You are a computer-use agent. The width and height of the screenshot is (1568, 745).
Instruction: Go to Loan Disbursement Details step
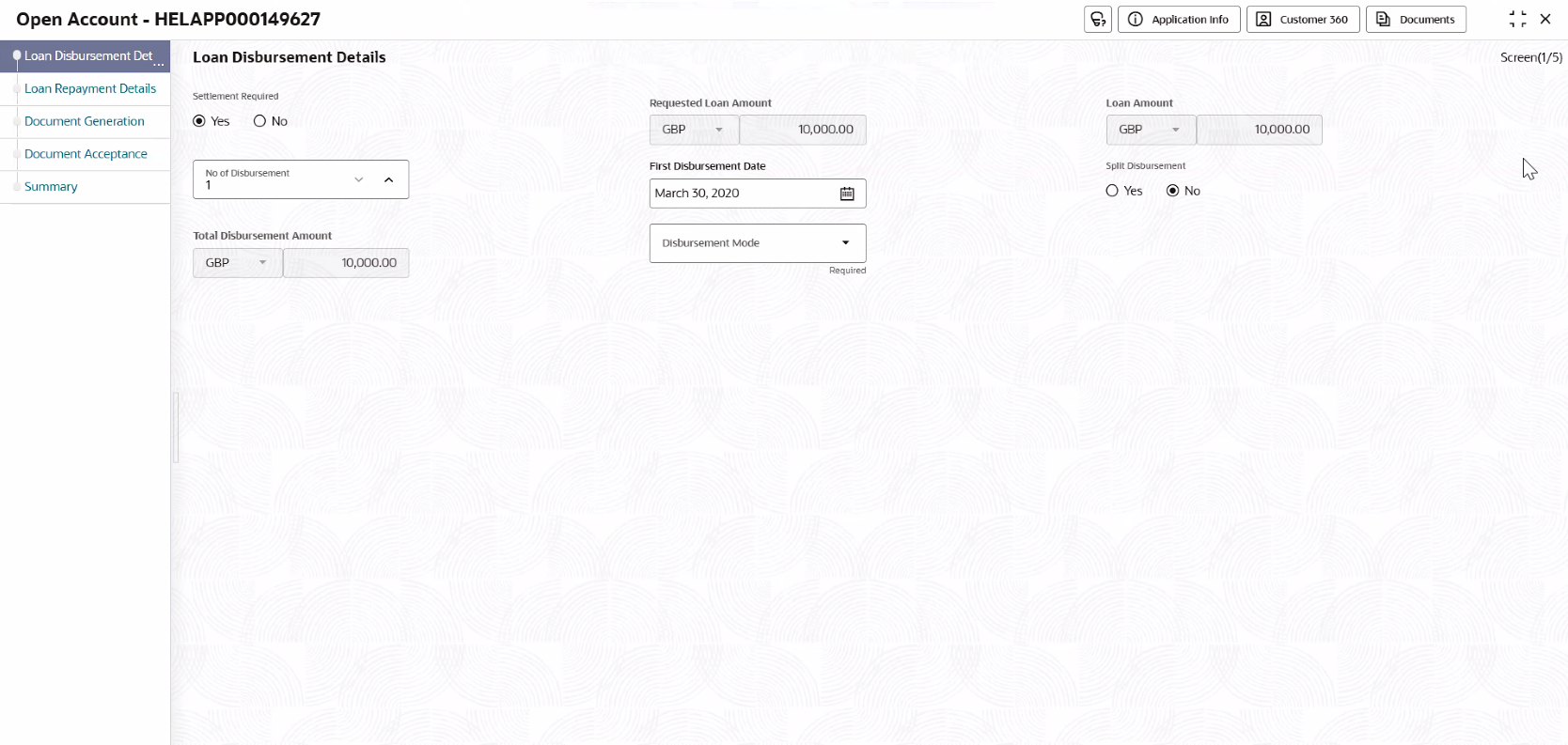pyautogui.click(x=86, y=56)
